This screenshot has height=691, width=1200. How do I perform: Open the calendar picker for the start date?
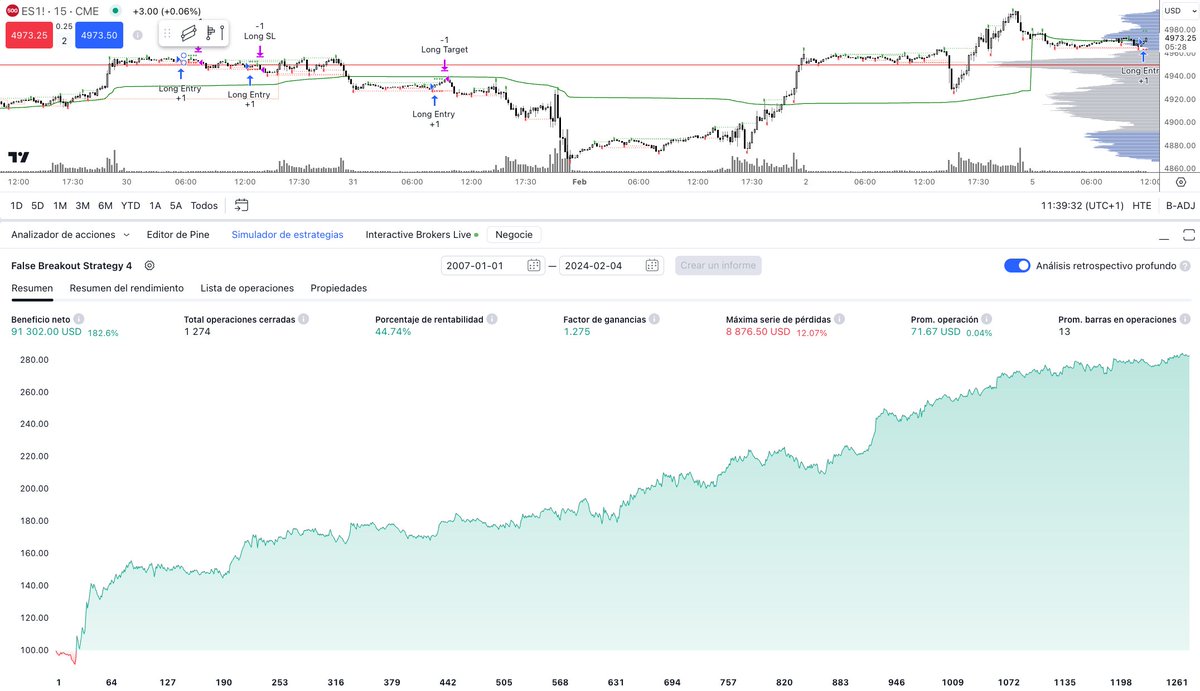pos(531,265)
